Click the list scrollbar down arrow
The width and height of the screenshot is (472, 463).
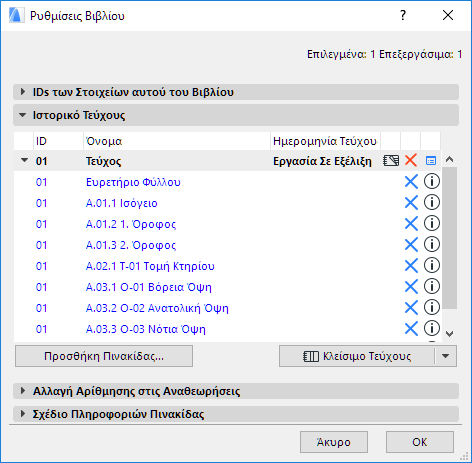tap(449, 334)
